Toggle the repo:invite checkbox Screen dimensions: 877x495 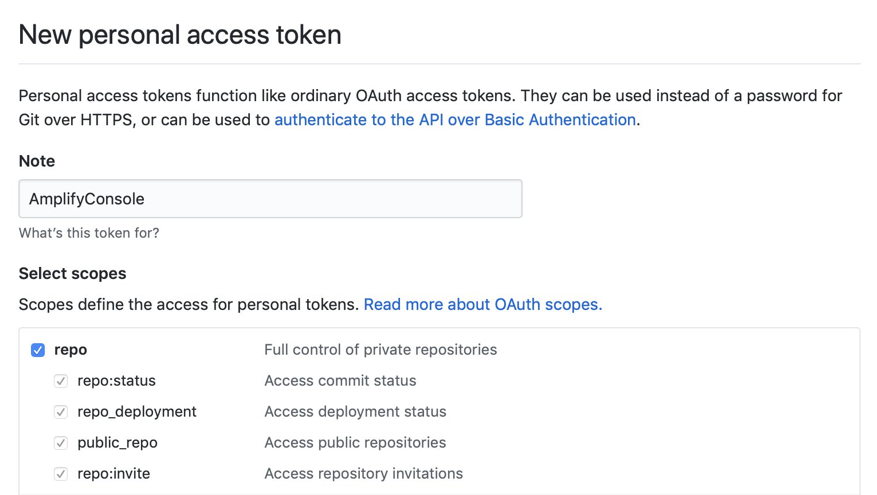pos(61,474)
